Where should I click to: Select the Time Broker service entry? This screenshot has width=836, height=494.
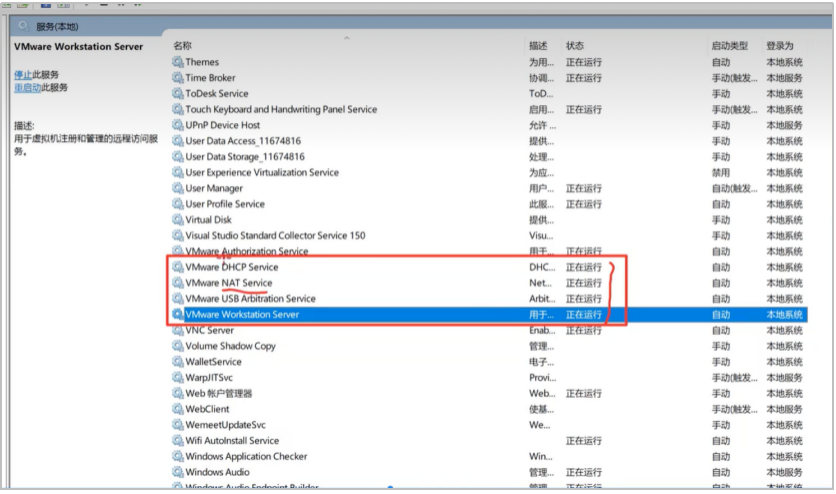(x=210, y=78)
